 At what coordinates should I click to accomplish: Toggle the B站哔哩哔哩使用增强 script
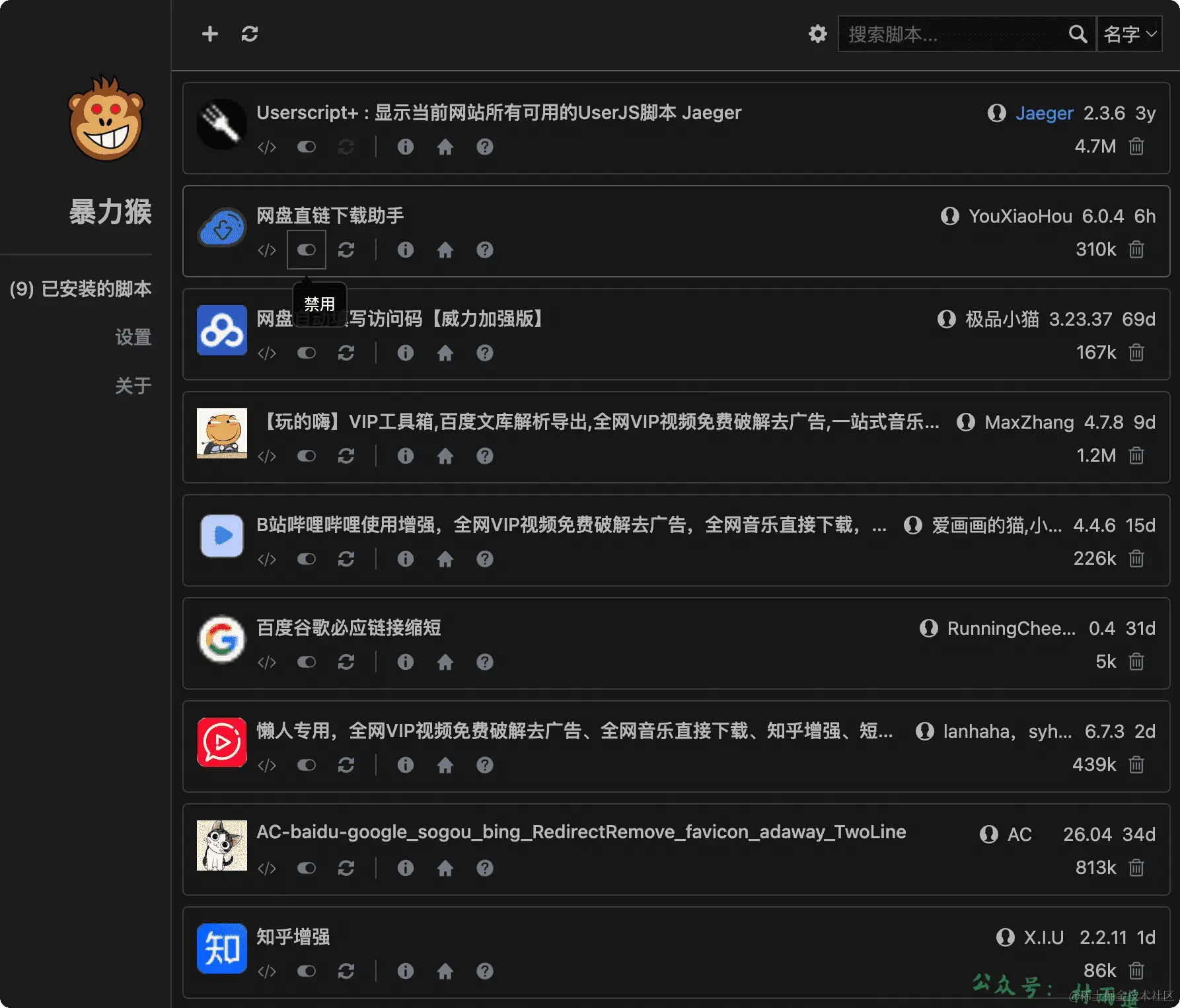pos(307,559)
